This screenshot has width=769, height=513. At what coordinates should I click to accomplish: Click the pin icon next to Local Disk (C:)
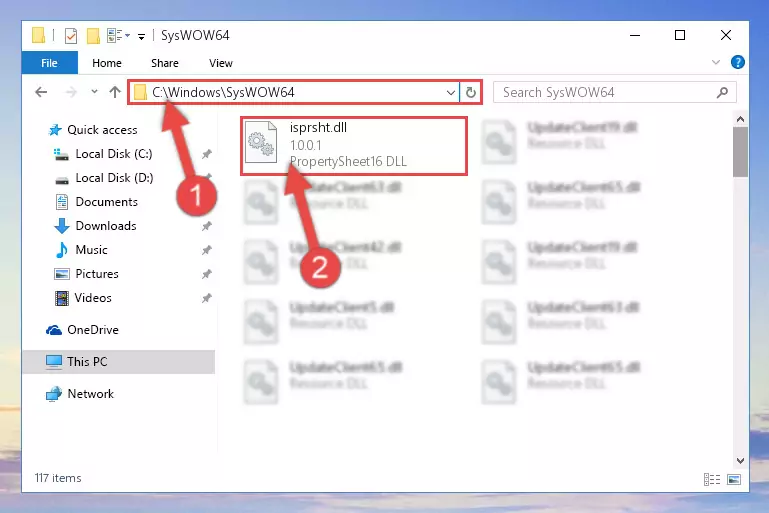[206, 154]
